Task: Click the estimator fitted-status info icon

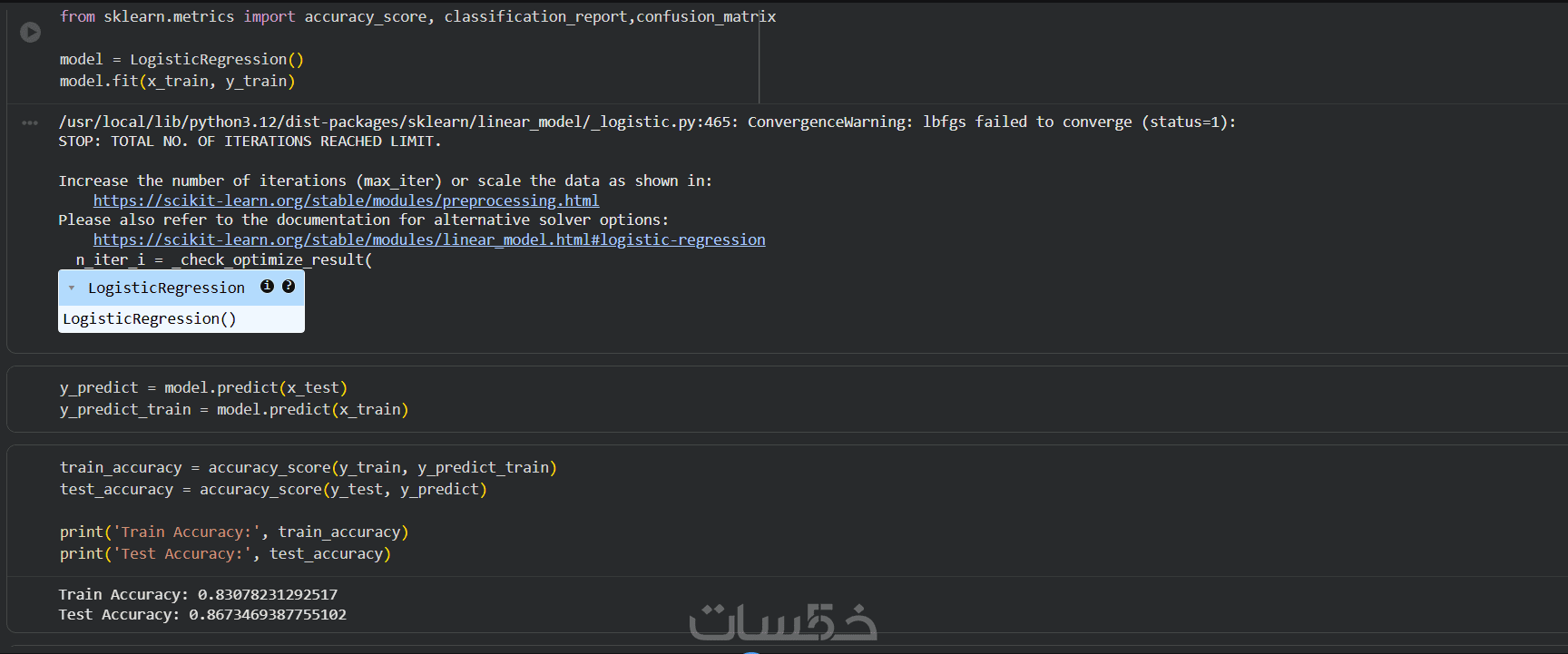Action: tap(267, 287)
